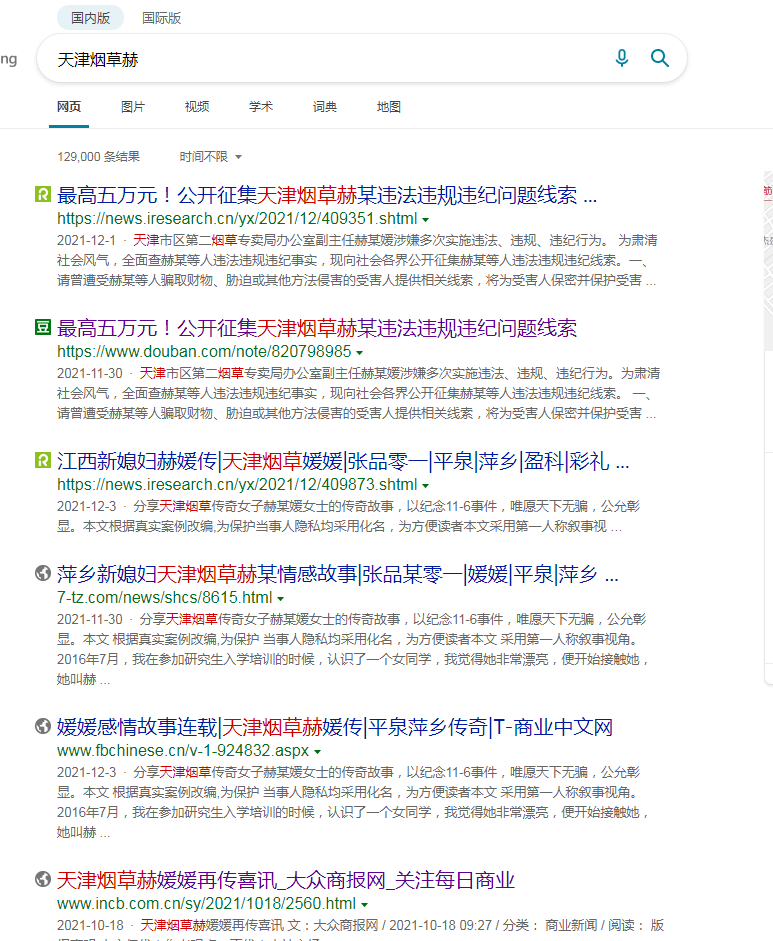
Task: Switch to the 学术 tab
Action: (x=260, y=107)
